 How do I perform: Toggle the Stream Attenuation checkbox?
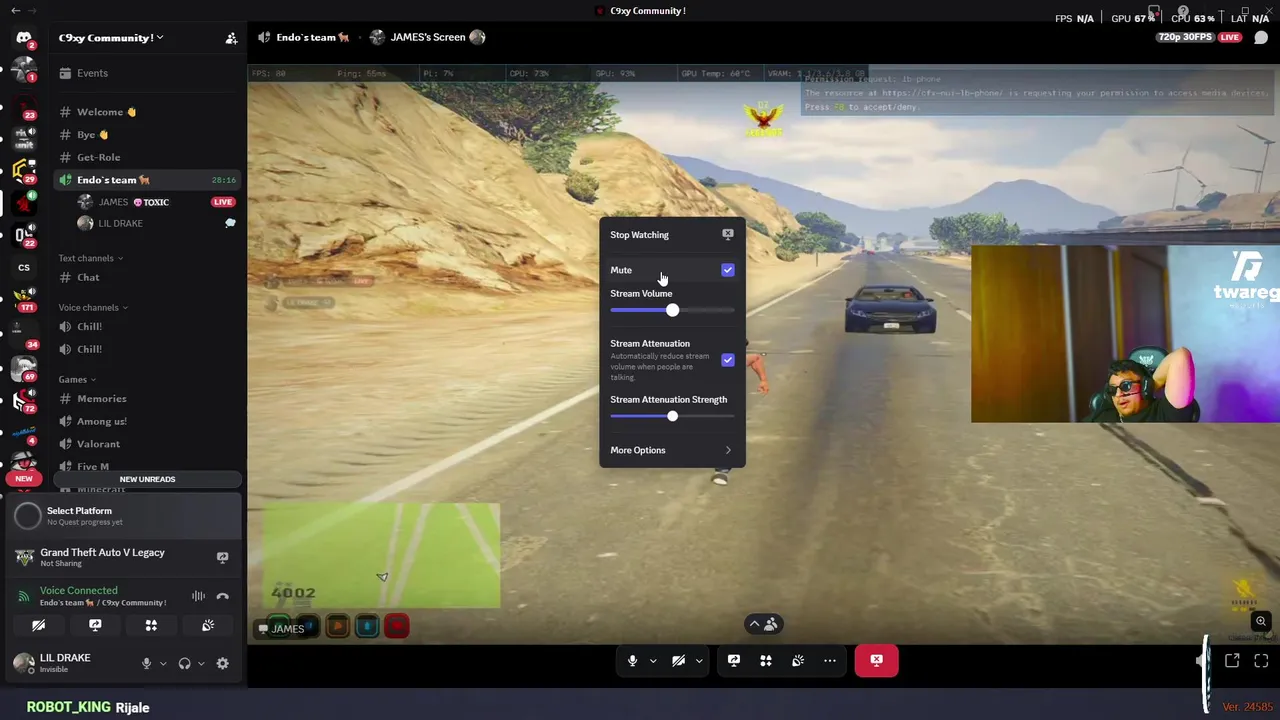point(728,360)
